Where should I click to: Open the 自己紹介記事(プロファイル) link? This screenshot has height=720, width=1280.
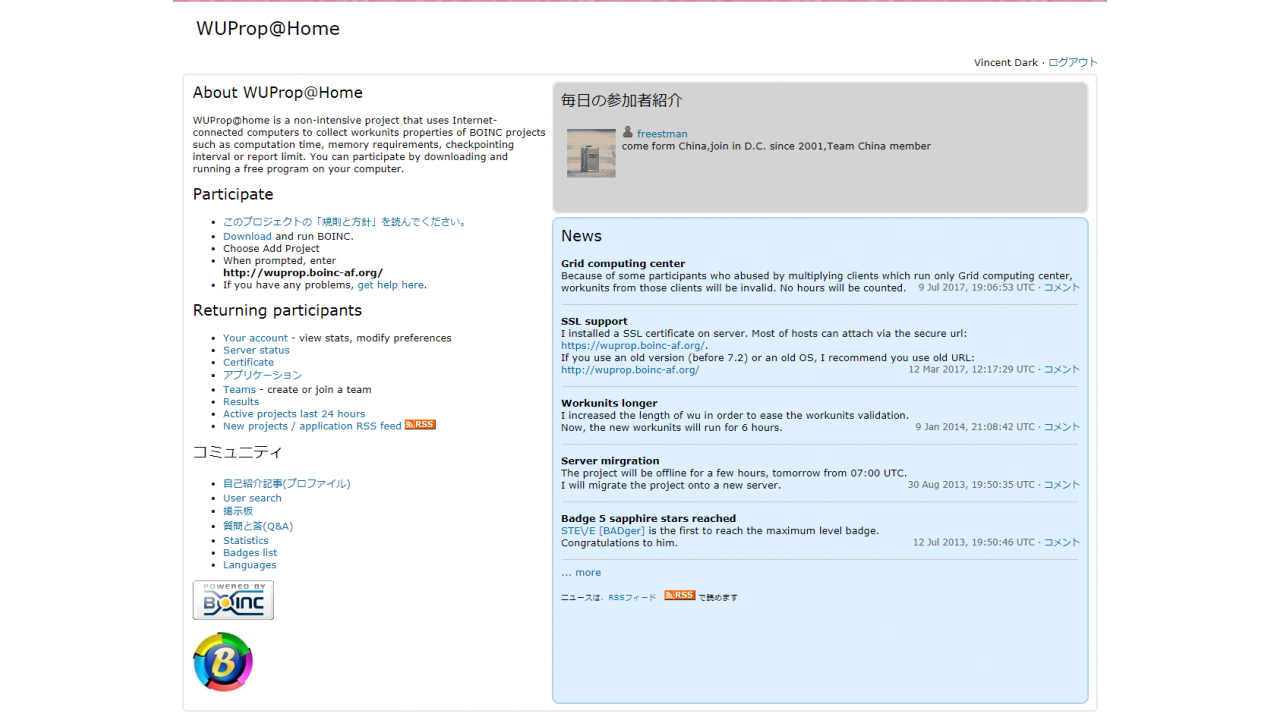287,484
